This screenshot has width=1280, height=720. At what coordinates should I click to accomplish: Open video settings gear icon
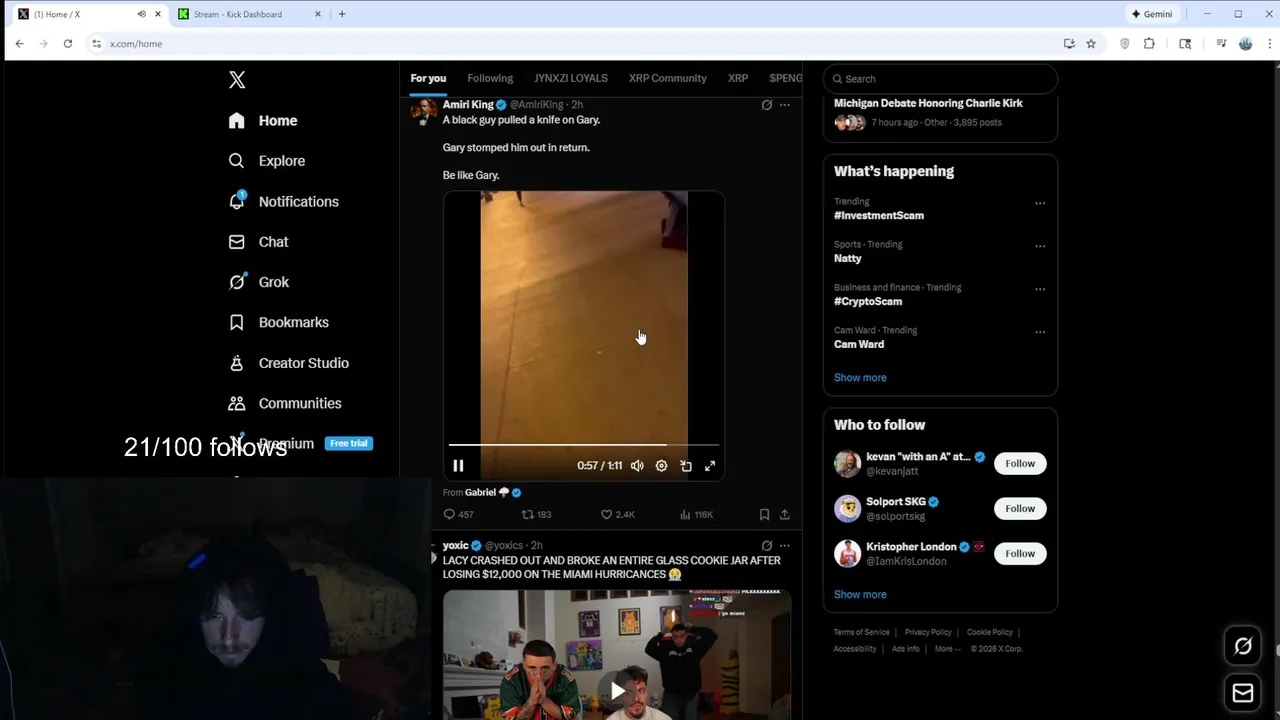661,466
